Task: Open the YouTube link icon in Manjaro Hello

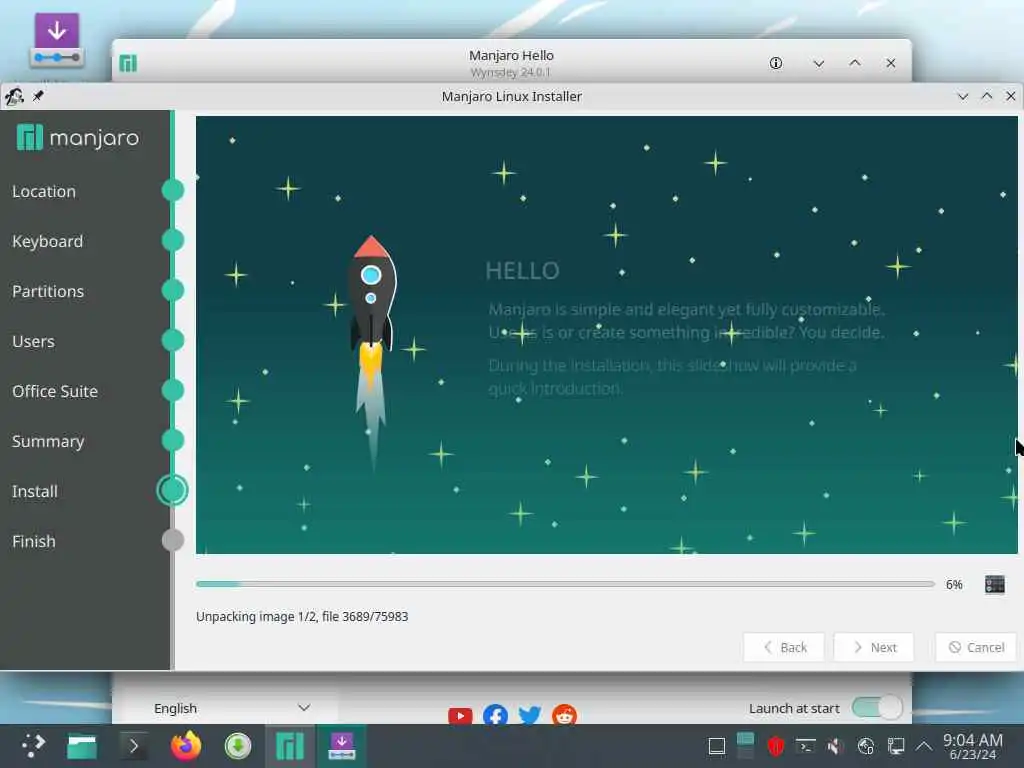Action: pyautogui.click(x=460, y=716)
